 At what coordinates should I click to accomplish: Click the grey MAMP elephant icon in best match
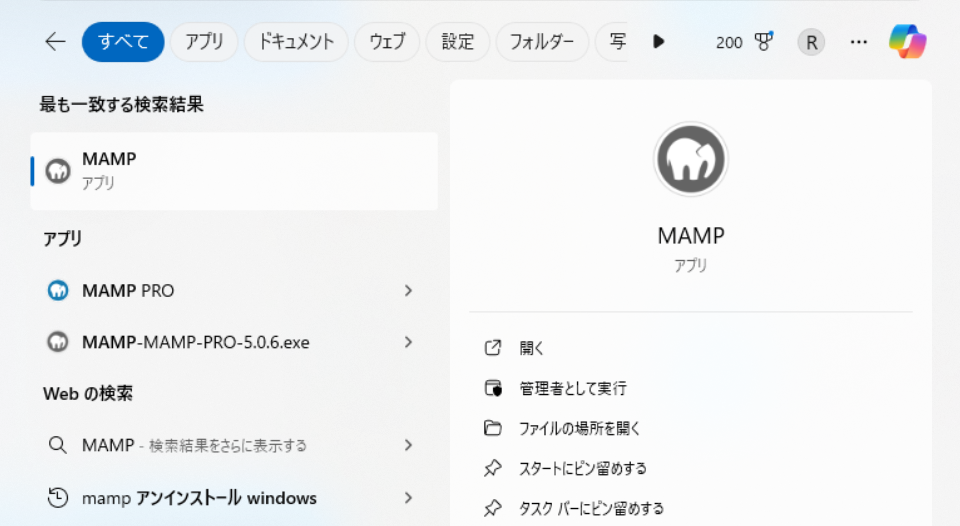click(x=58, y=171)
